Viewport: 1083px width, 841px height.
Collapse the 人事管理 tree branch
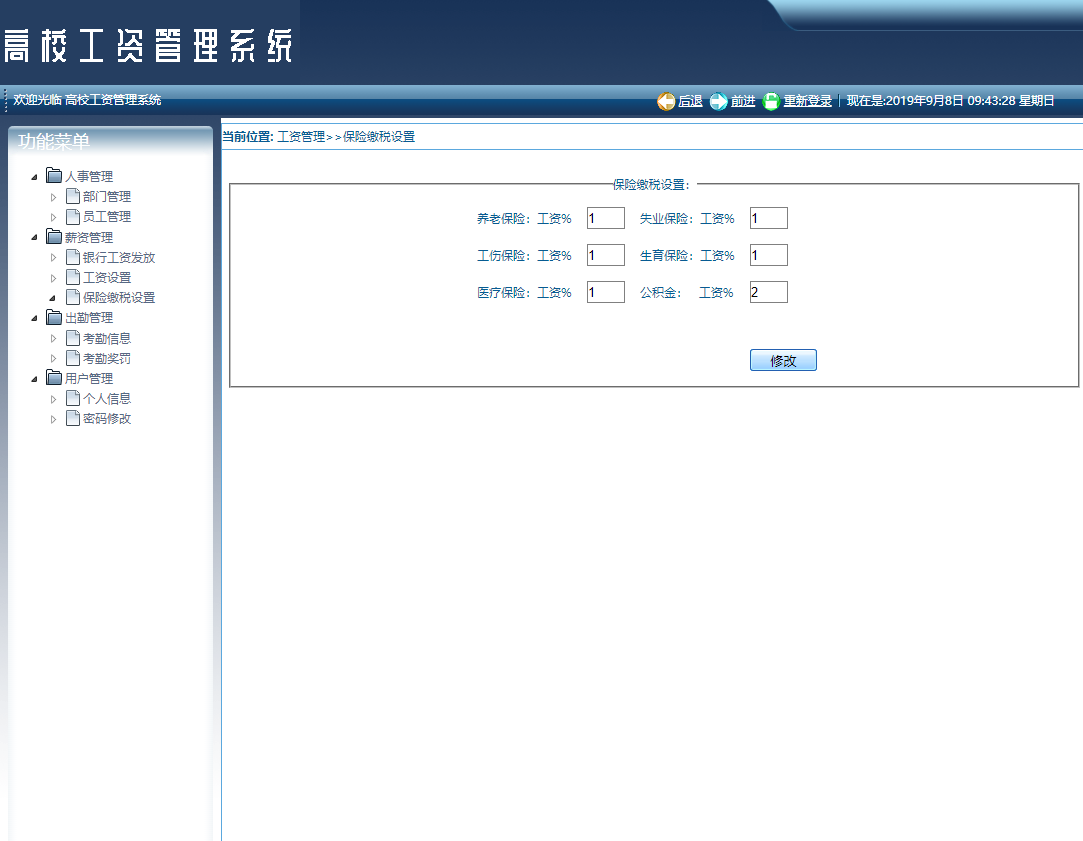(x=35, y=175)
